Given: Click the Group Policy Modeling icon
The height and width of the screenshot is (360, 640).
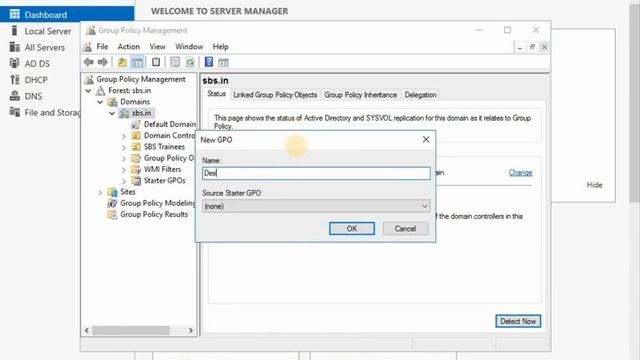Looking at the screenshot, I should 112,203.
